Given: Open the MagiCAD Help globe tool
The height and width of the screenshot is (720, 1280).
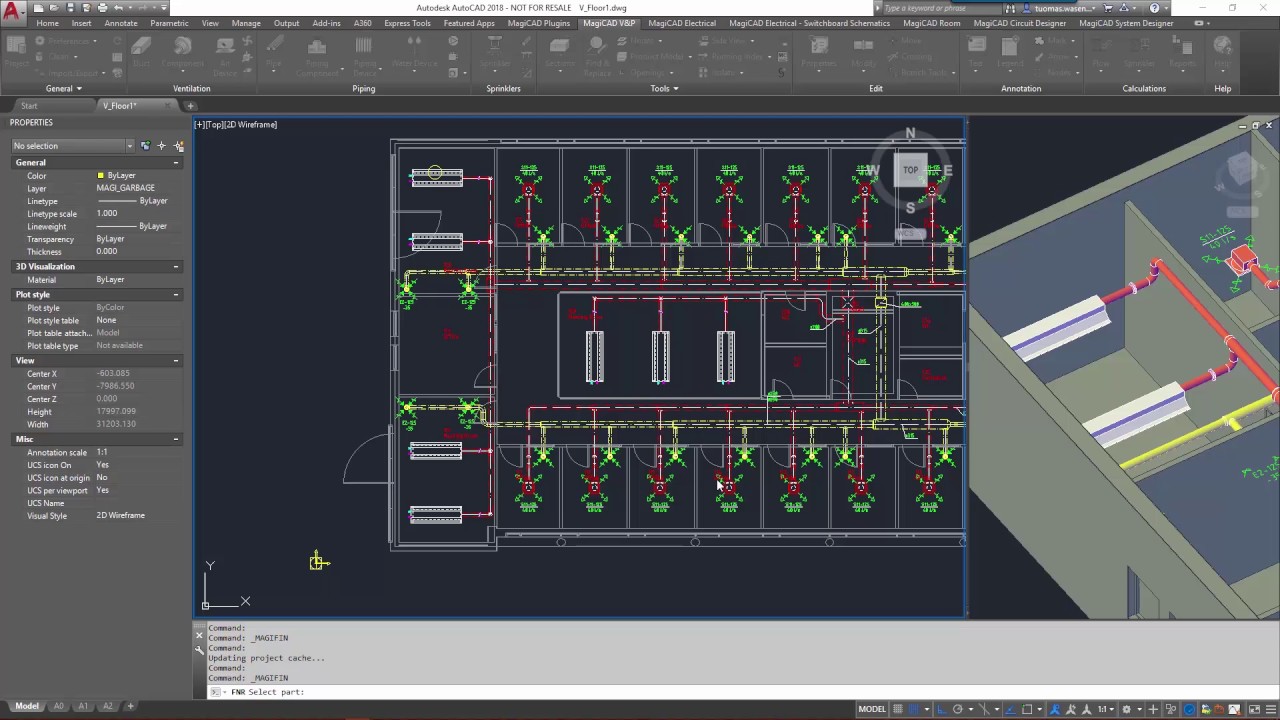Looking at the screenshot, I should (x=1222, y=53).
